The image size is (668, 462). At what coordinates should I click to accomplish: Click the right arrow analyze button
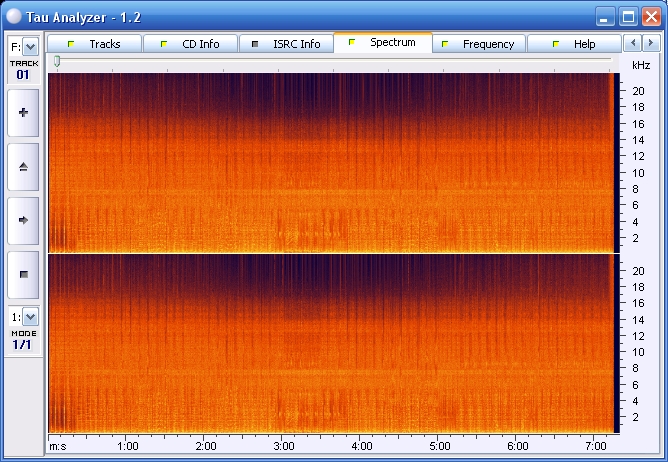pos(23,219)
